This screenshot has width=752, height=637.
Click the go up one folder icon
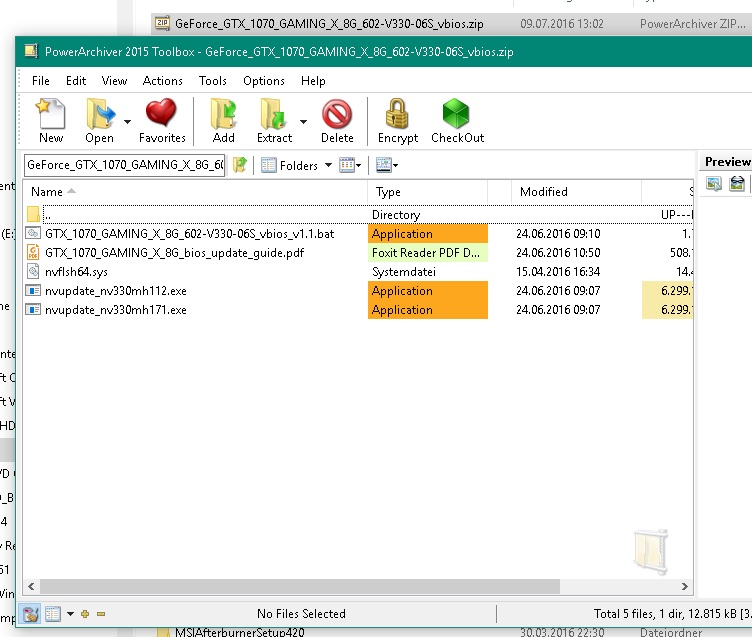[239, 165]
